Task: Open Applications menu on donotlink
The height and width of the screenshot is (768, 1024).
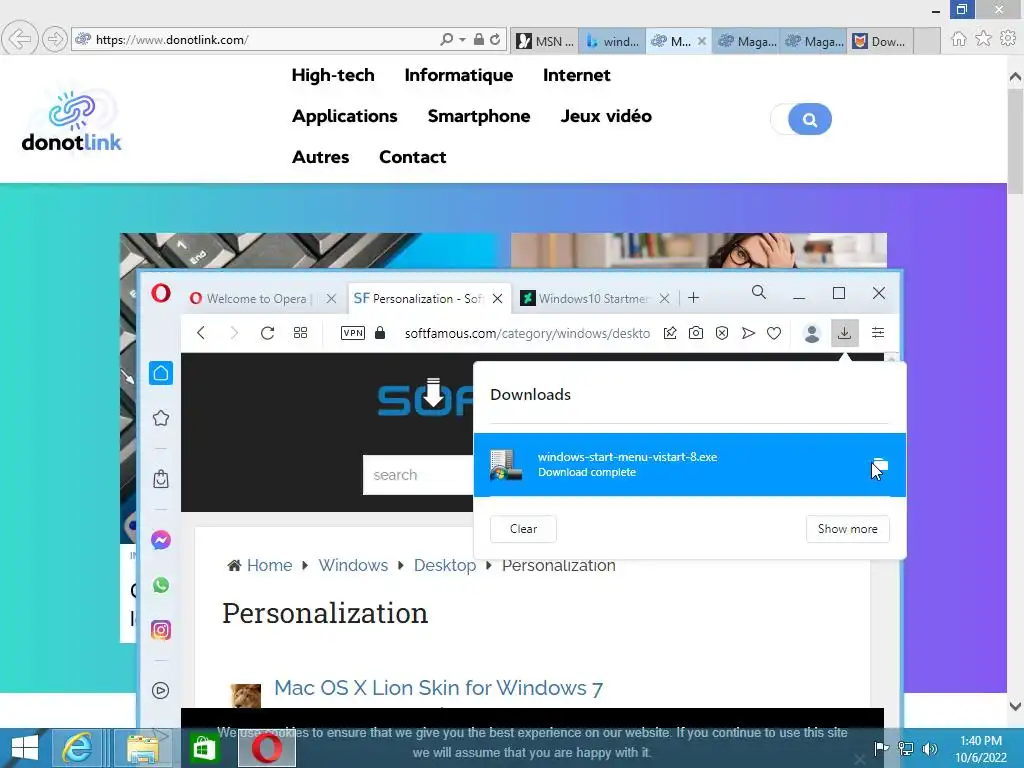Action: (345, 116)
